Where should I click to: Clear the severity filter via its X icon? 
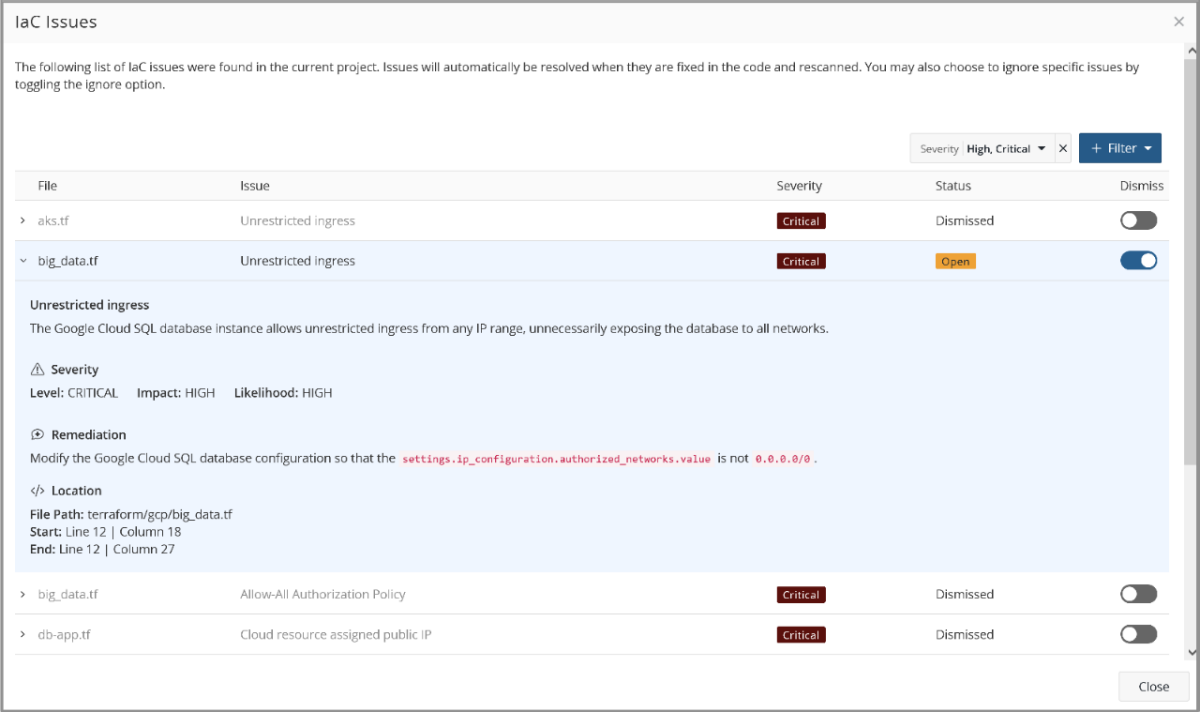point(1063,147)
